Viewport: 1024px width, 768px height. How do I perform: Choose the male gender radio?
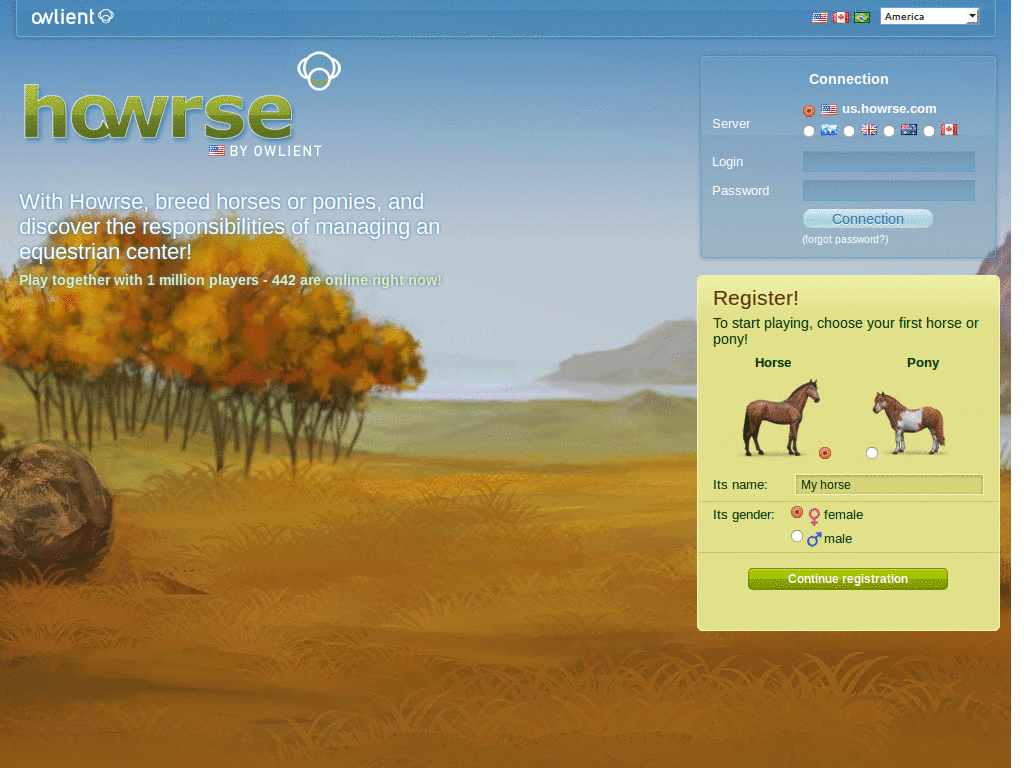(796, 536)
